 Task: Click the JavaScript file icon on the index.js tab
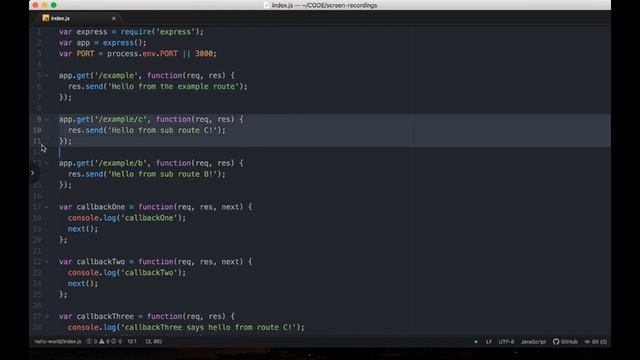click(46, 18)
